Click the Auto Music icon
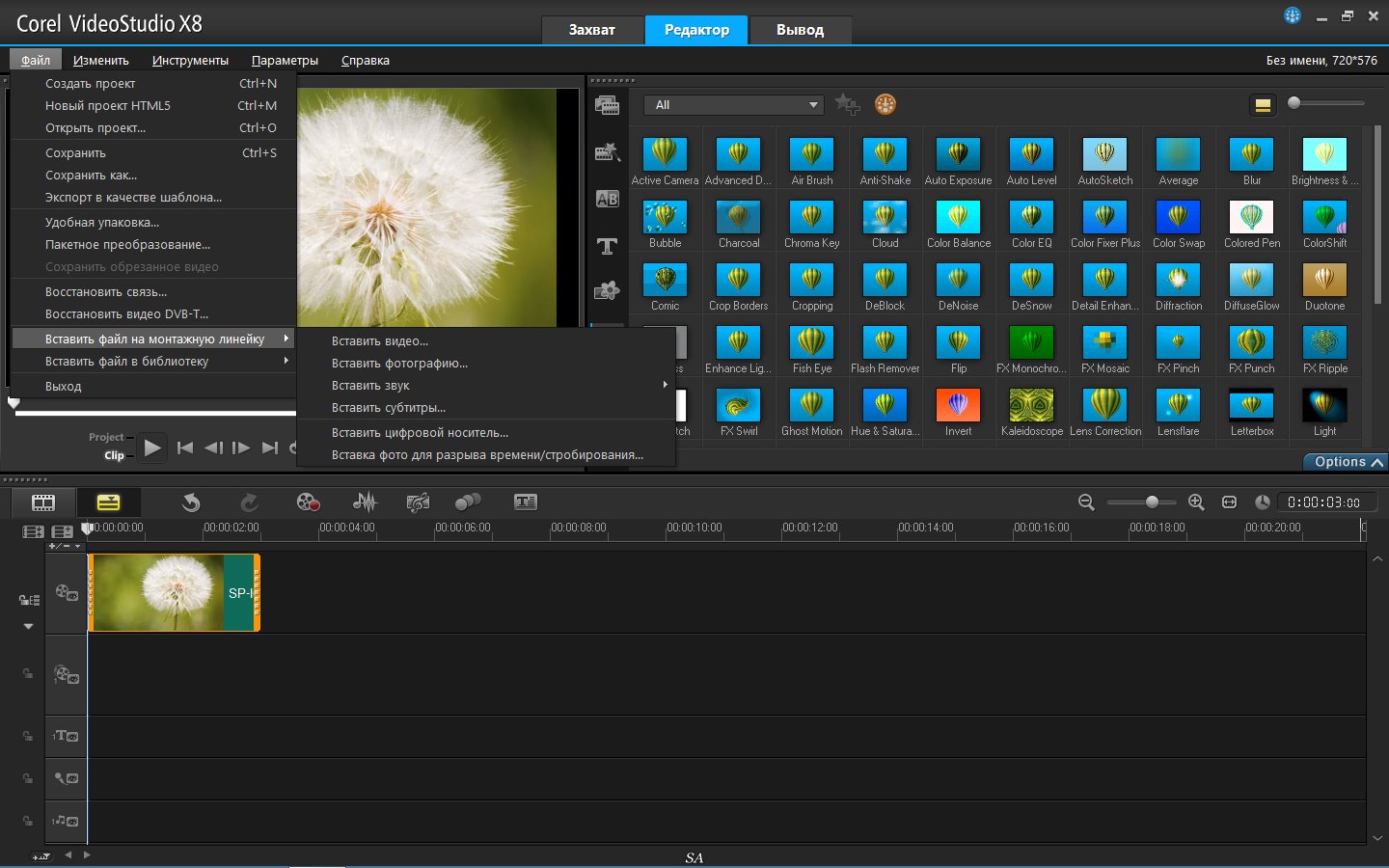1389x868 pixels. coord(418,502)
